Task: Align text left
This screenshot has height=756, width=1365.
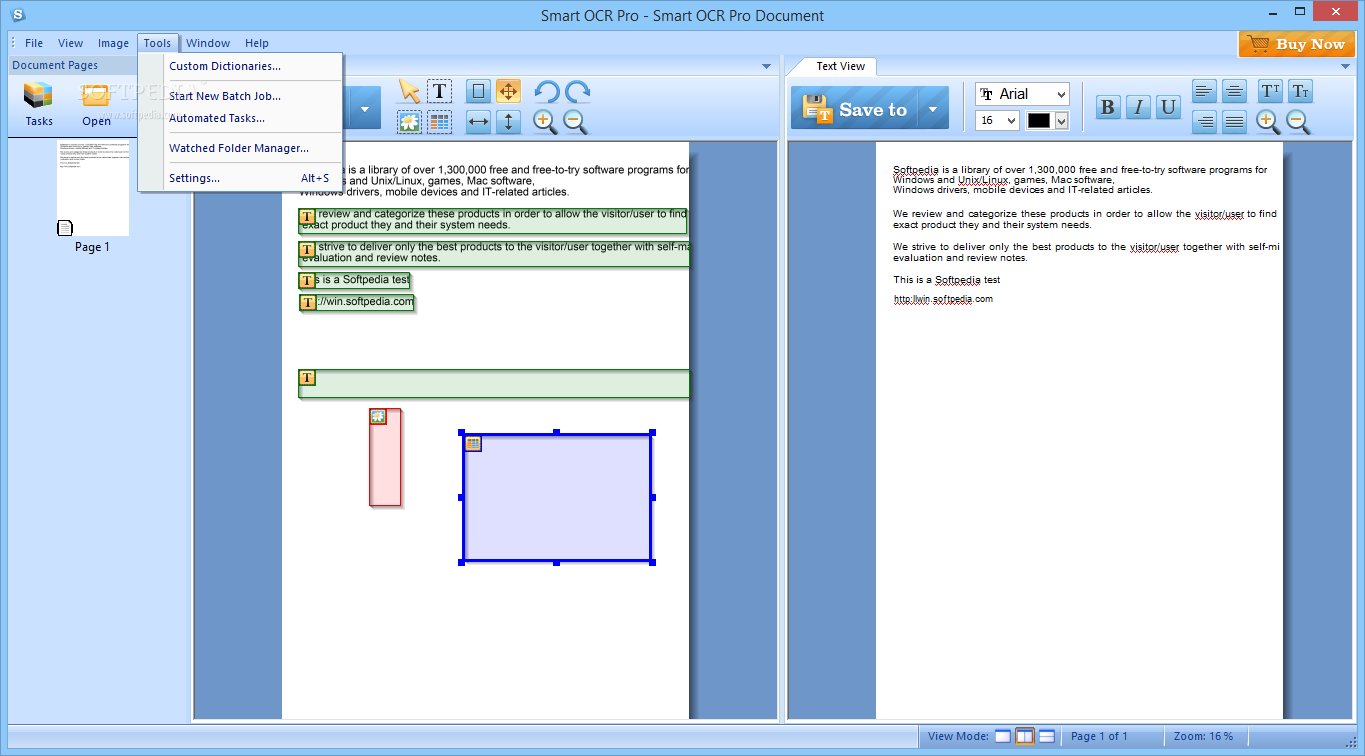Action: (1205, 91)
